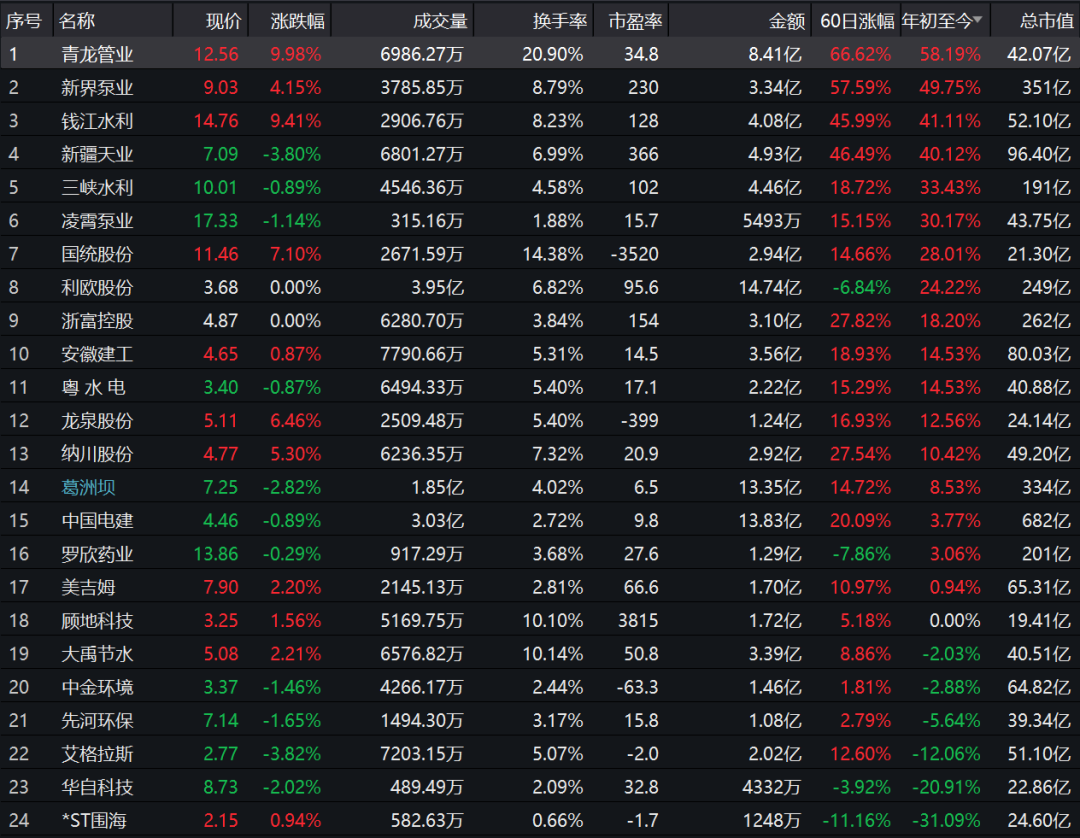Click amount 14.74亿 of 利欧股份
This screenshot has width=1080, height=838.
pos(770,287)
